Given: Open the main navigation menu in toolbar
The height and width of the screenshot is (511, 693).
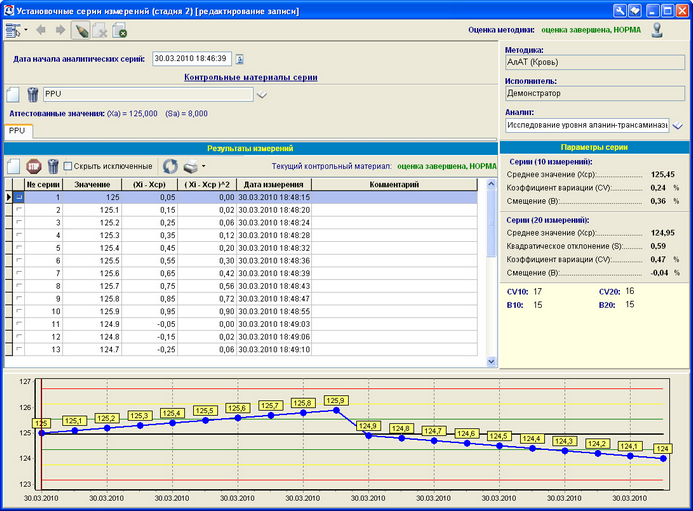Looking at the screenshot, I should click(x=14, y=30).
